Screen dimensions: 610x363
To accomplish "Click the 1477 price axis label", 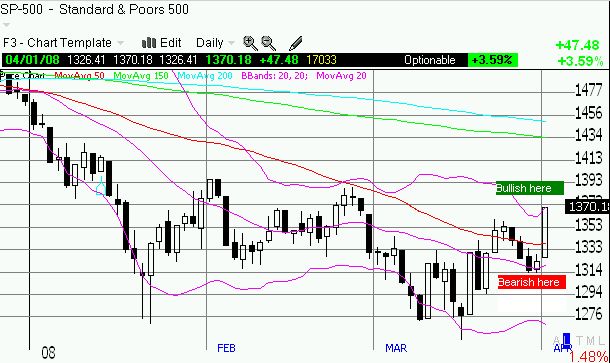I will coord(589,90).
